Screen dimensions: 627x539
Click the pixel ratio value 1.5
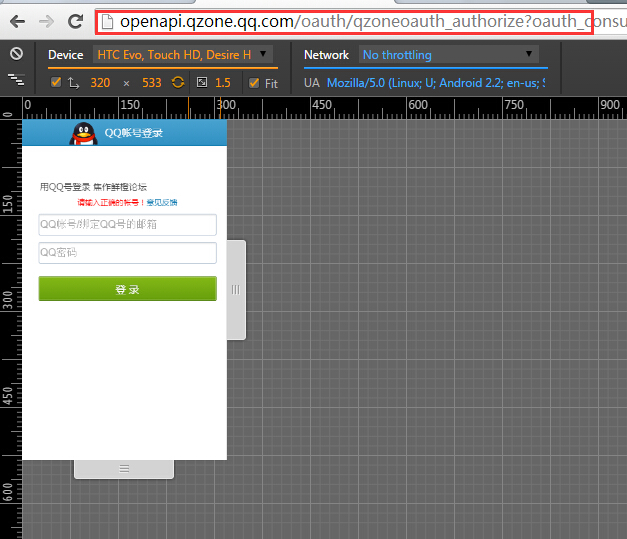(223, 83)
